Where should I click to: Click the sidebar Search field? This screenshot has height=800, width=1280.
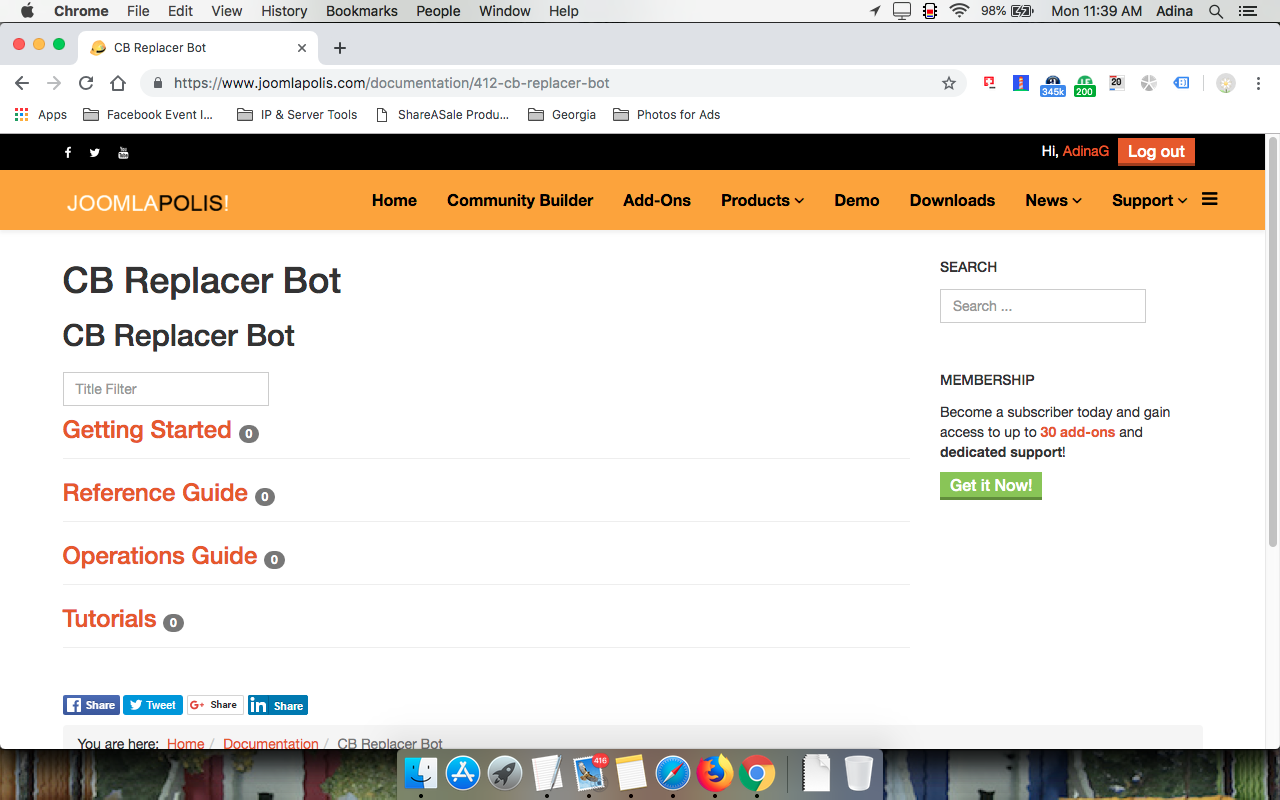point(1043,306)
